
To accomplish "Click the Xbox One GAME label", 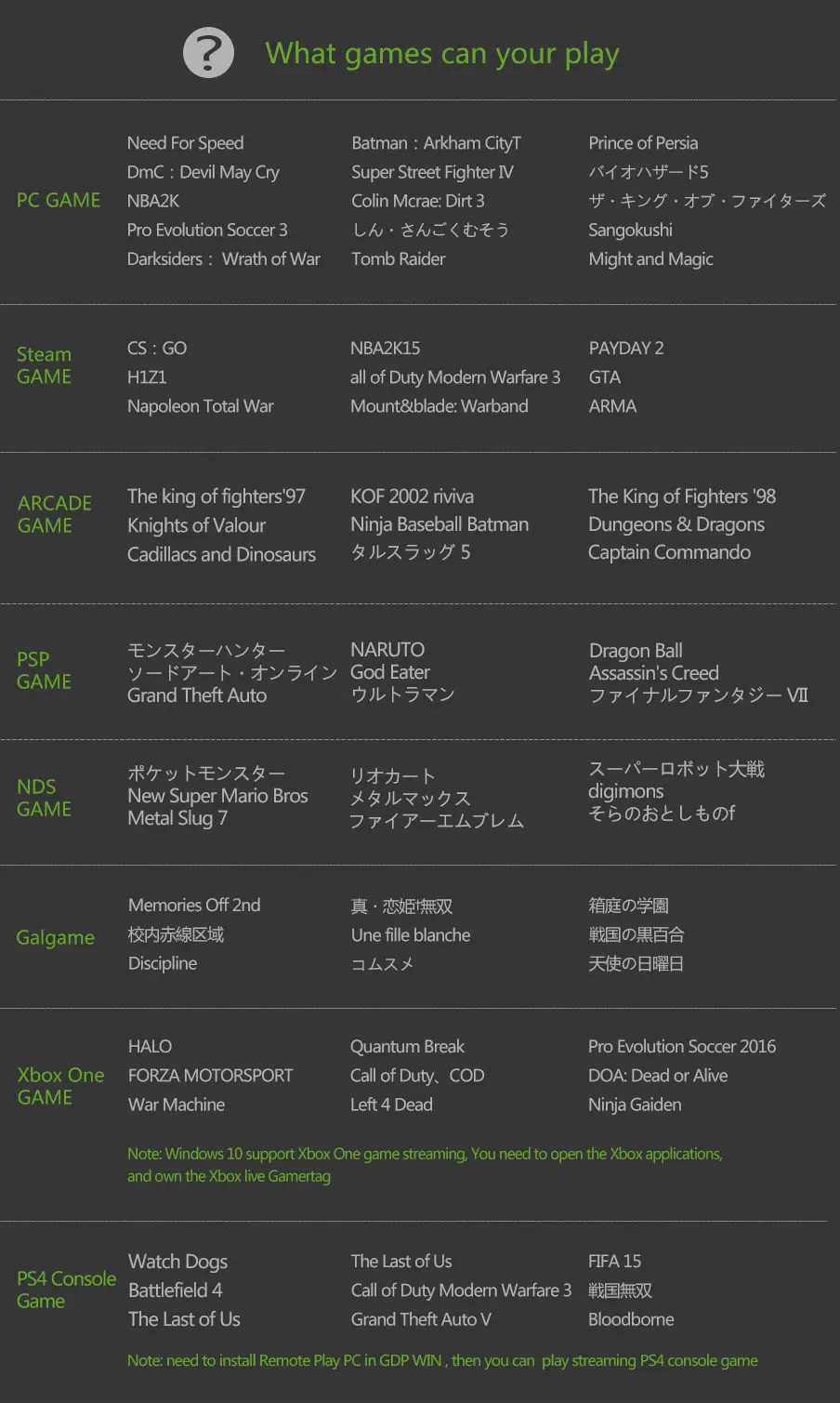I will click(x=60, y=1086).
